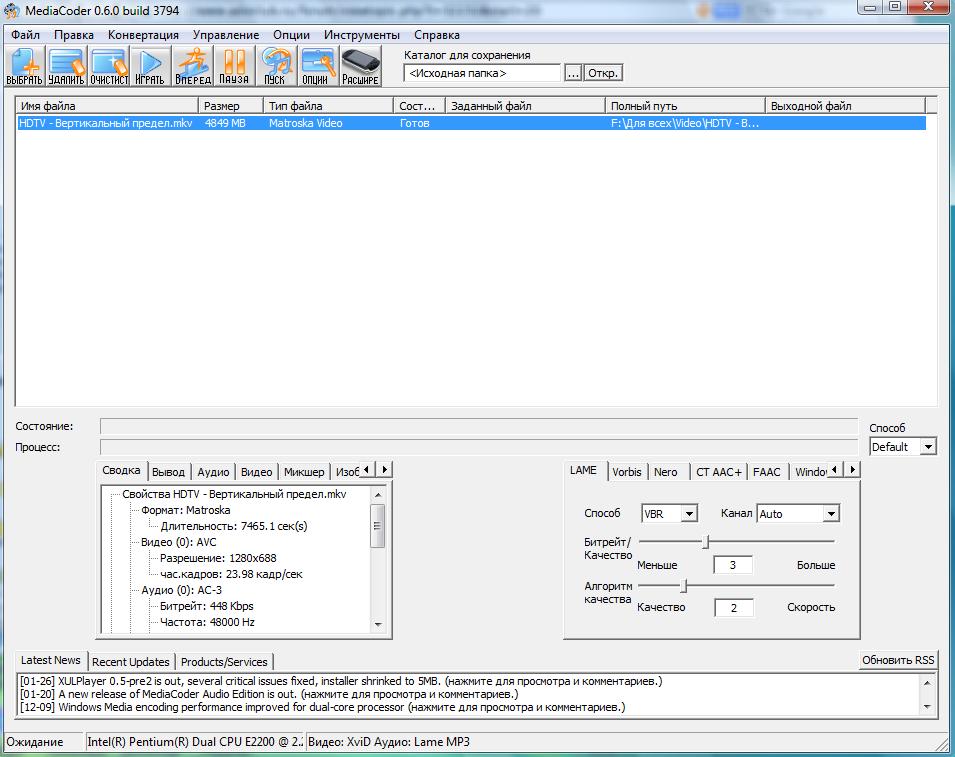Click the Разрешение: 1280x688 tree entry
955x757 pixels.
(x=218, y=558)
